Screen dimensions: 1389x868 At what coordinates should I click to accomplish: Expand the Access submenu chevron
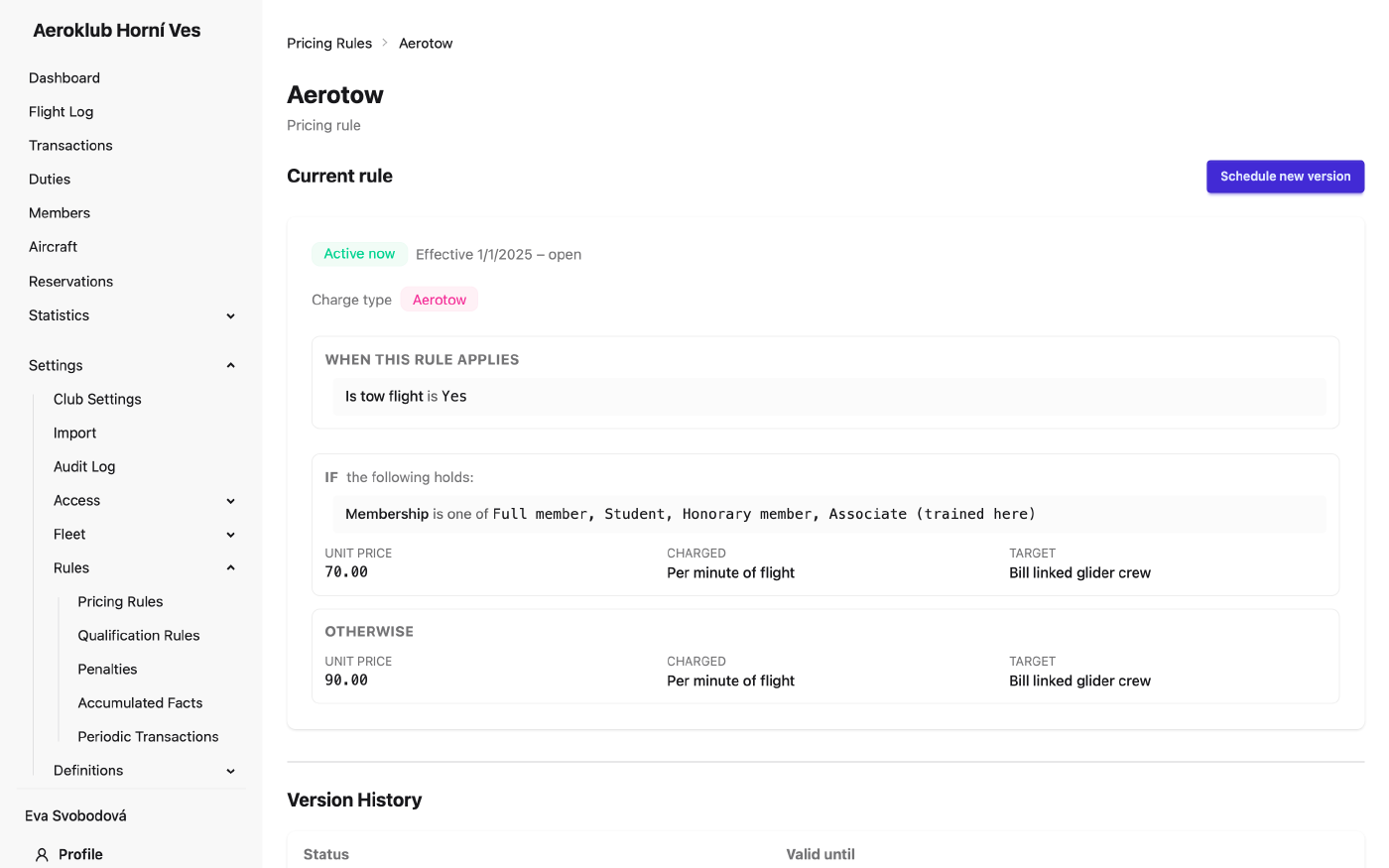230,501
